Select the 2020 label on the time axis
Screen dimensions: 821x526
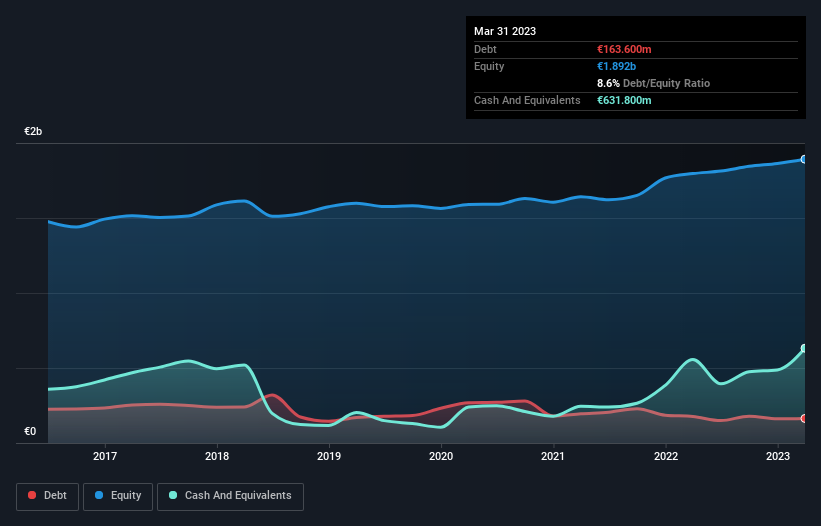tap(441, 457)
